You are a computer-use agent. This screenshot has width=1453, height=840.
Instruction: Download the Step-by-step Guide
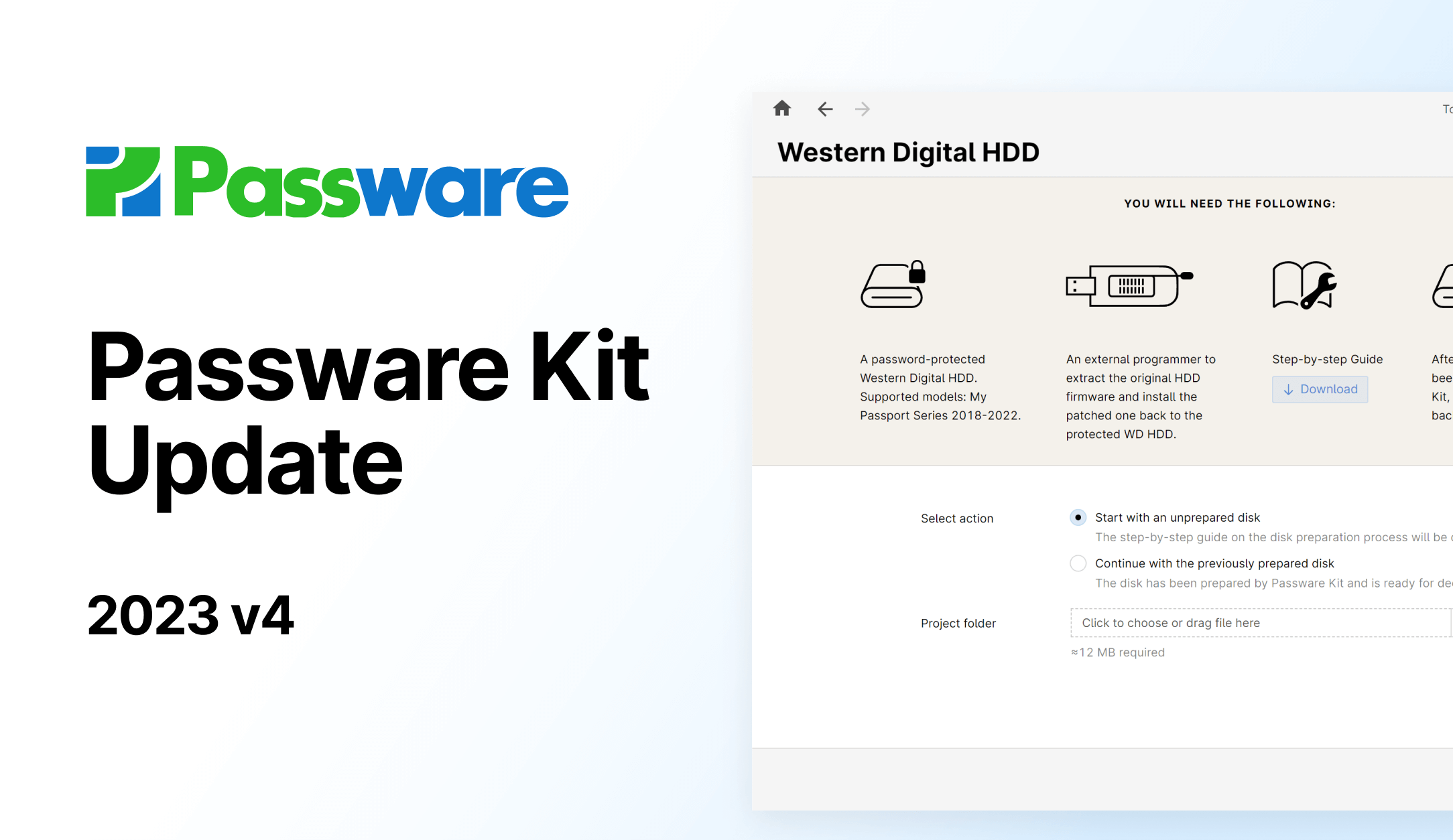pos(1320,389)
